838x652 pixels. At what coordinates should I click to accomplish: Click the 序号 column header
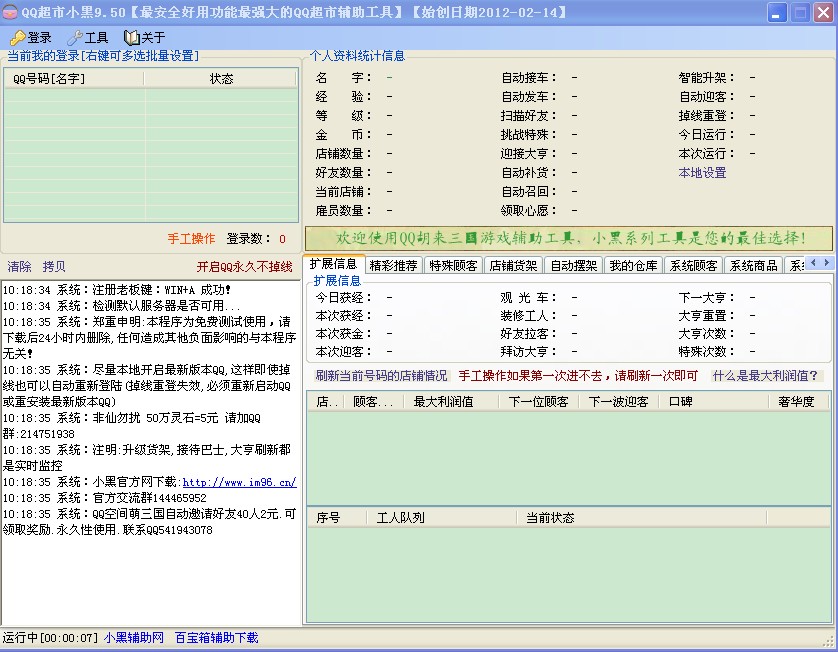(x=337, y=517)
